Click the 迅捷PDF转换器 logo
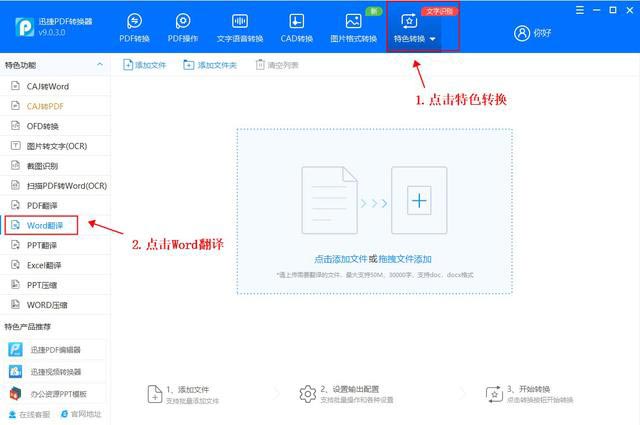640x425 pixels. 24,27
